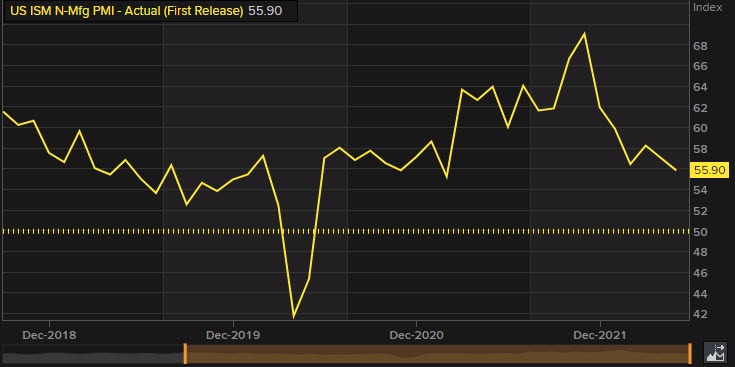Click the Dec-2021 date axis label
The image size is (735, 367).
coord(600,336)
